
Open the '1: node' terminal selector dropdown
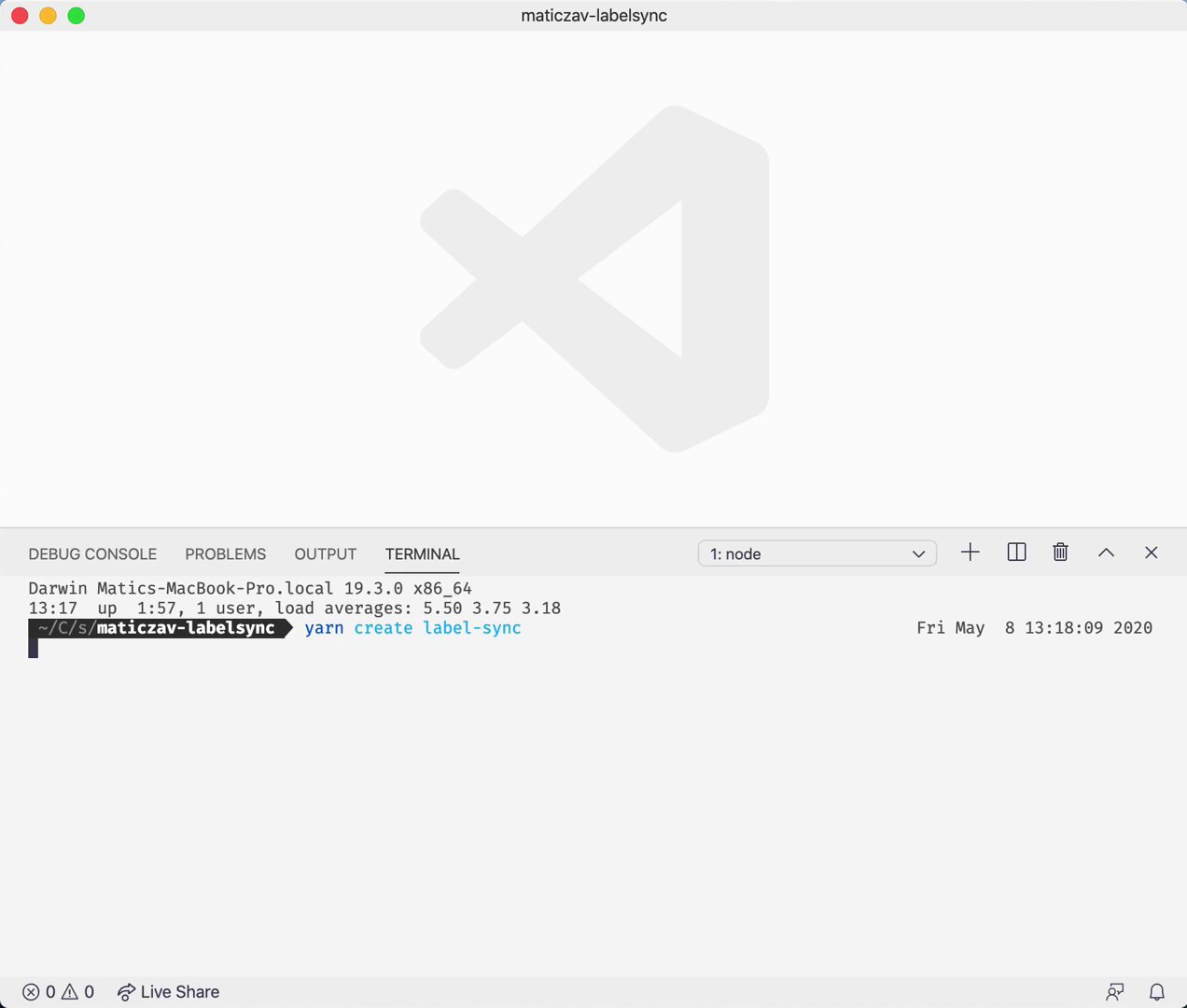817,553
